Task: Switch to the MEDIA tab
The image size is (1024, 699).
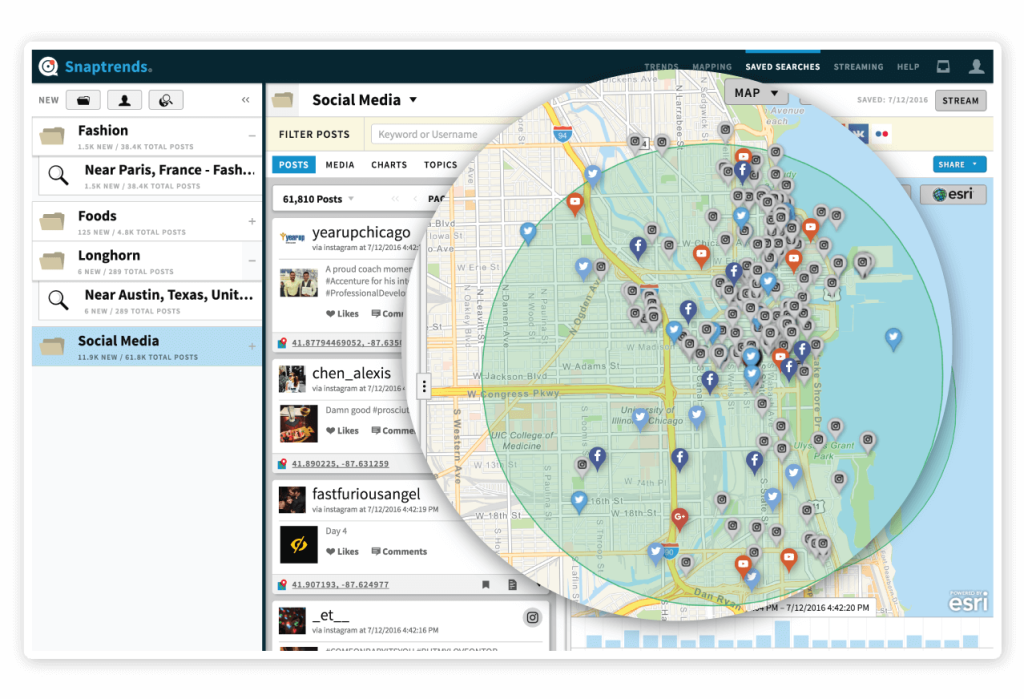Action: pos(342,164)
